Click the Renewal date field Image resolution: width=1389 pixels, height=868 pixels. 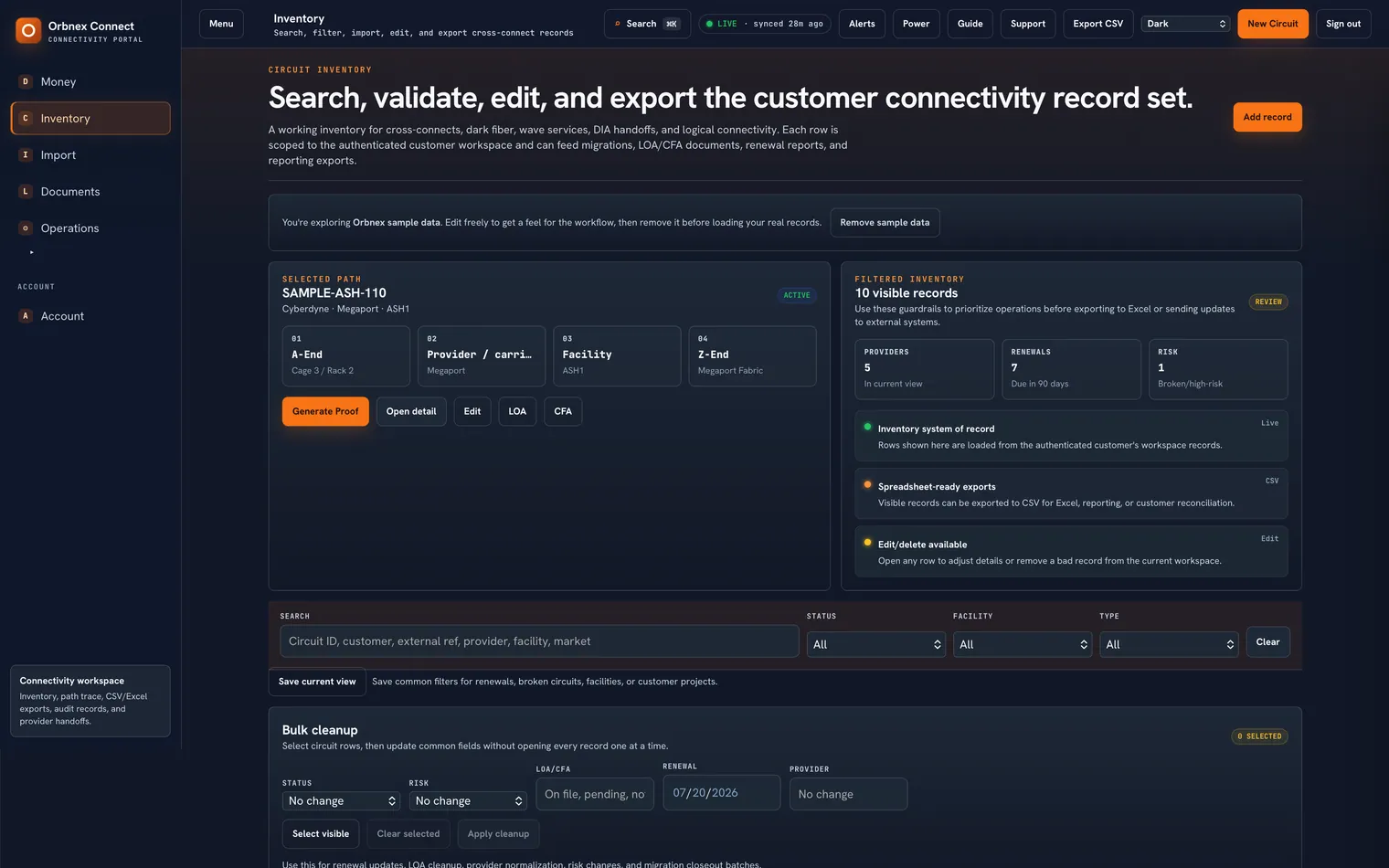click(x=722, y=792)
